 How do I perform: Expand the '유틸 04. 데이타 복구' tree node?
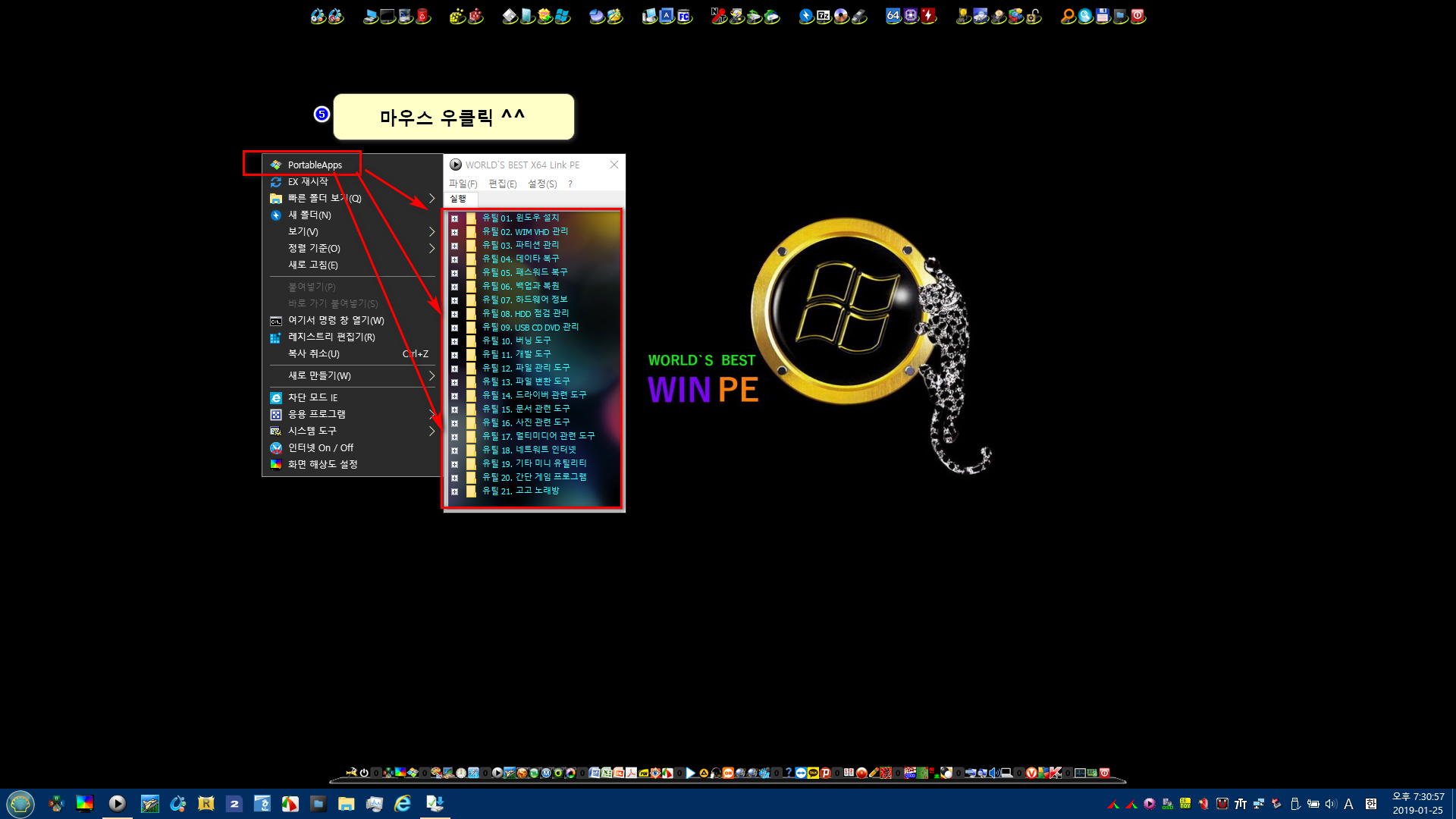pos(454,259)
